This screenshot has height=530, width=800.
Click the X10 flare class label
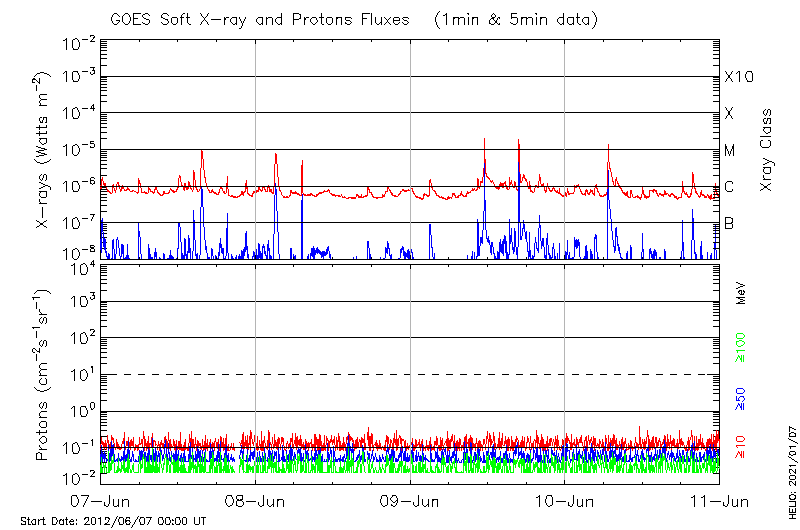tap(739, 77)
